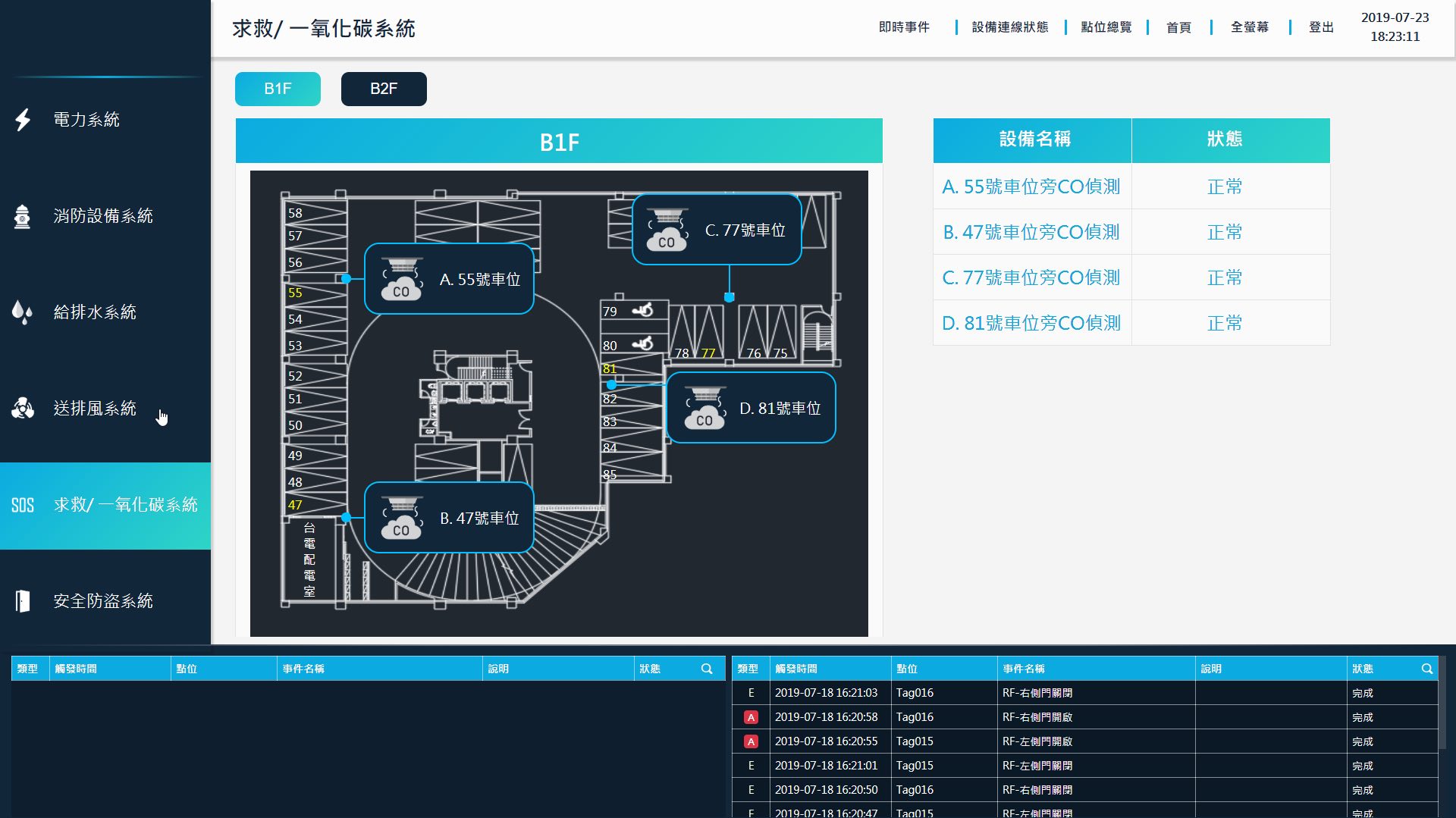
Task: Click wheelchair icon at parking space 79
Action: (645, 310)
